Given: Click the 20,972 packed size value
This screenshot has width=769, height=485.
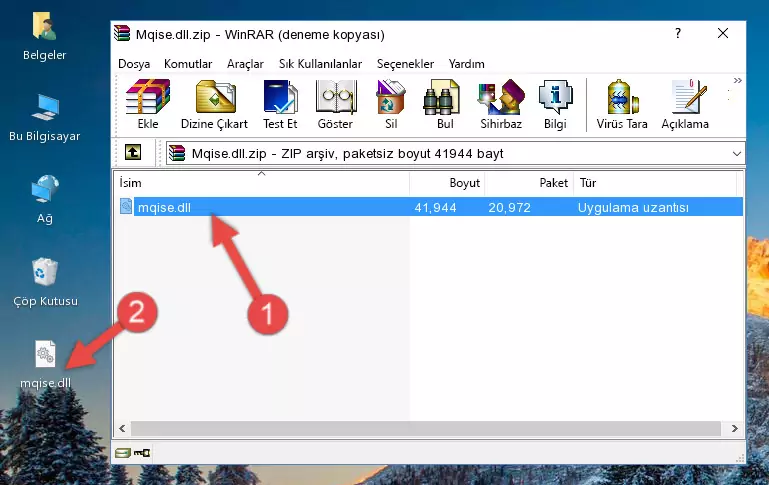Looking at the screenshot, I should (509, 207).
